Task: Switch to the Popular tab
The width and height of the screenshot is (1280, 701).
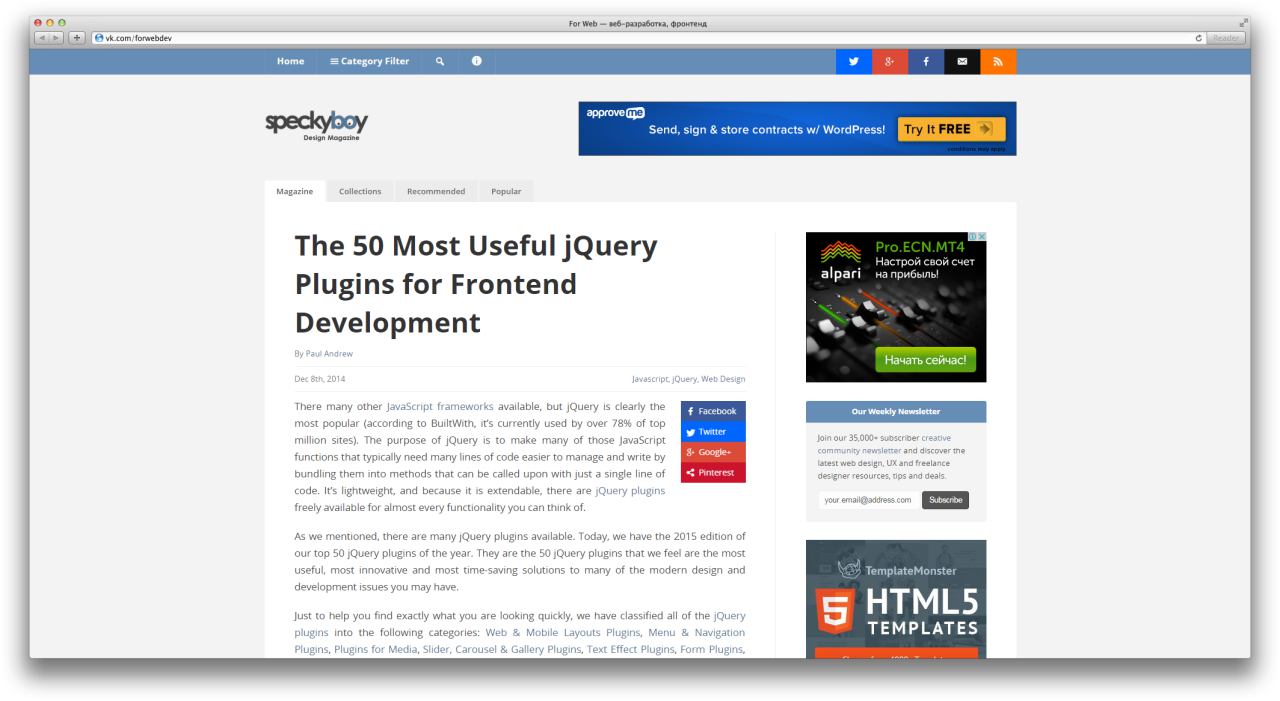Action: point(506,191)
